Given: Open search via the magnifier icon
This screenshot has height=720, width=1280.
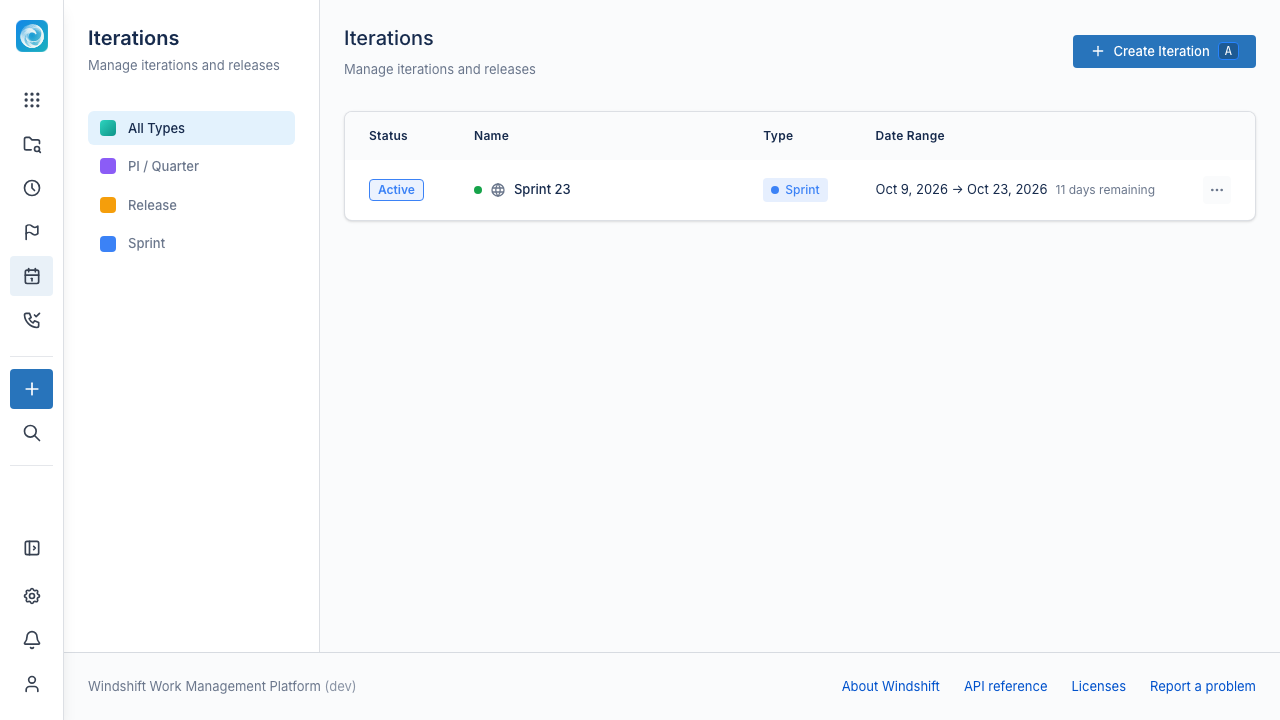Looking at the screenshot, I should [x=32, y=433].
